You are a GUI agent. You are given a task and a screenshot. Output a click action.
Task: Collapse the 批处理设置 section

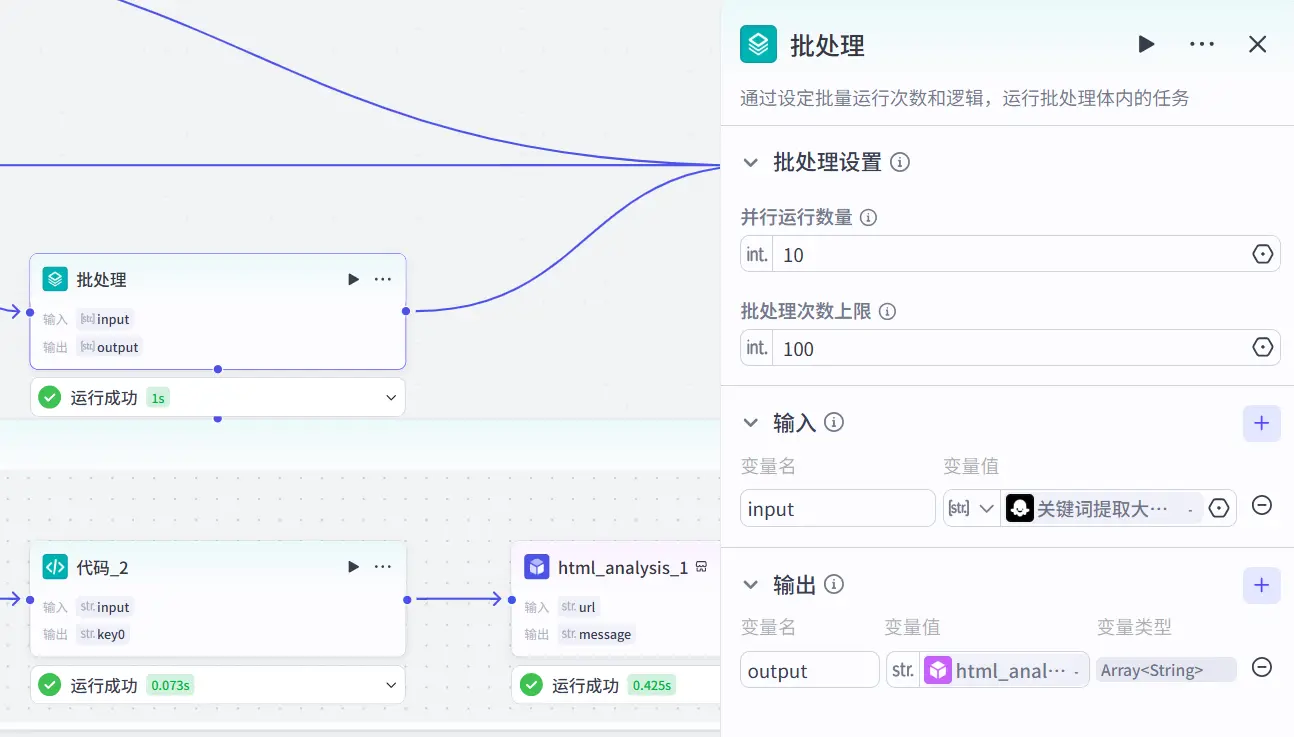click(x=752, y=162)
